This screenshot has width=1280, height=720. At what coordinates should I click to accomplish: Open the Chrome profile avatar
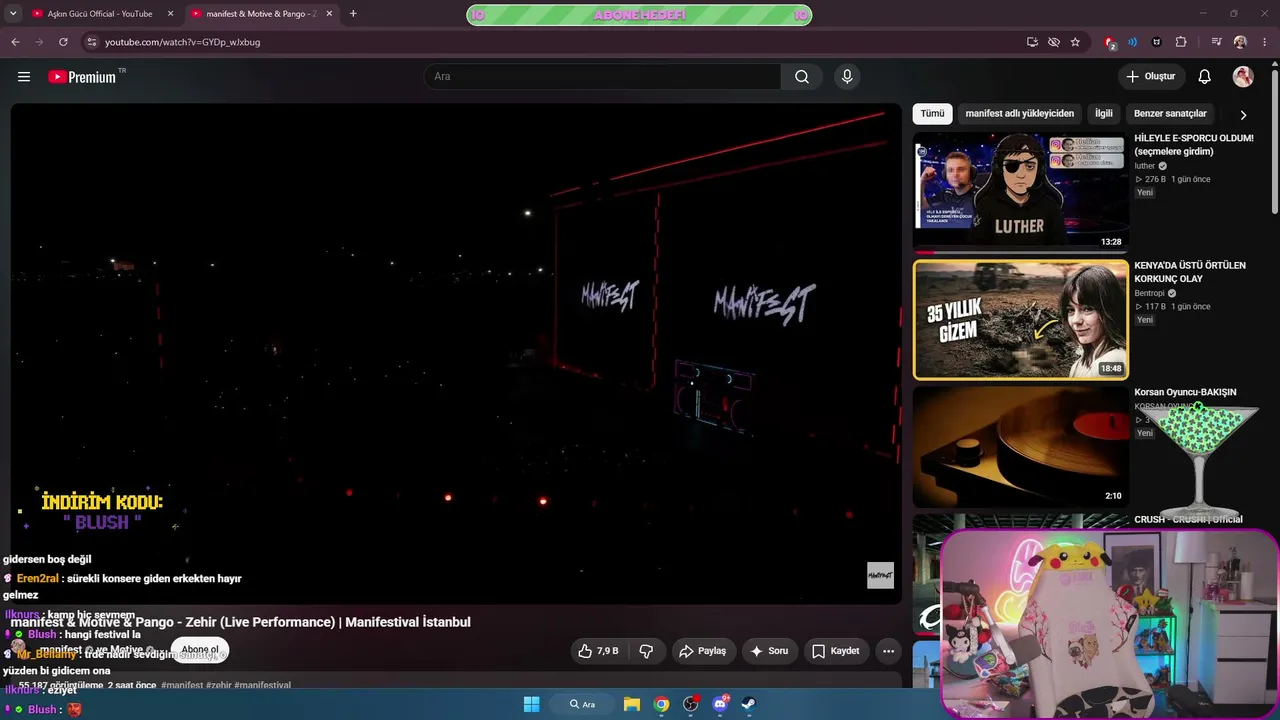pyautogui.click(x=1240, y=42)
